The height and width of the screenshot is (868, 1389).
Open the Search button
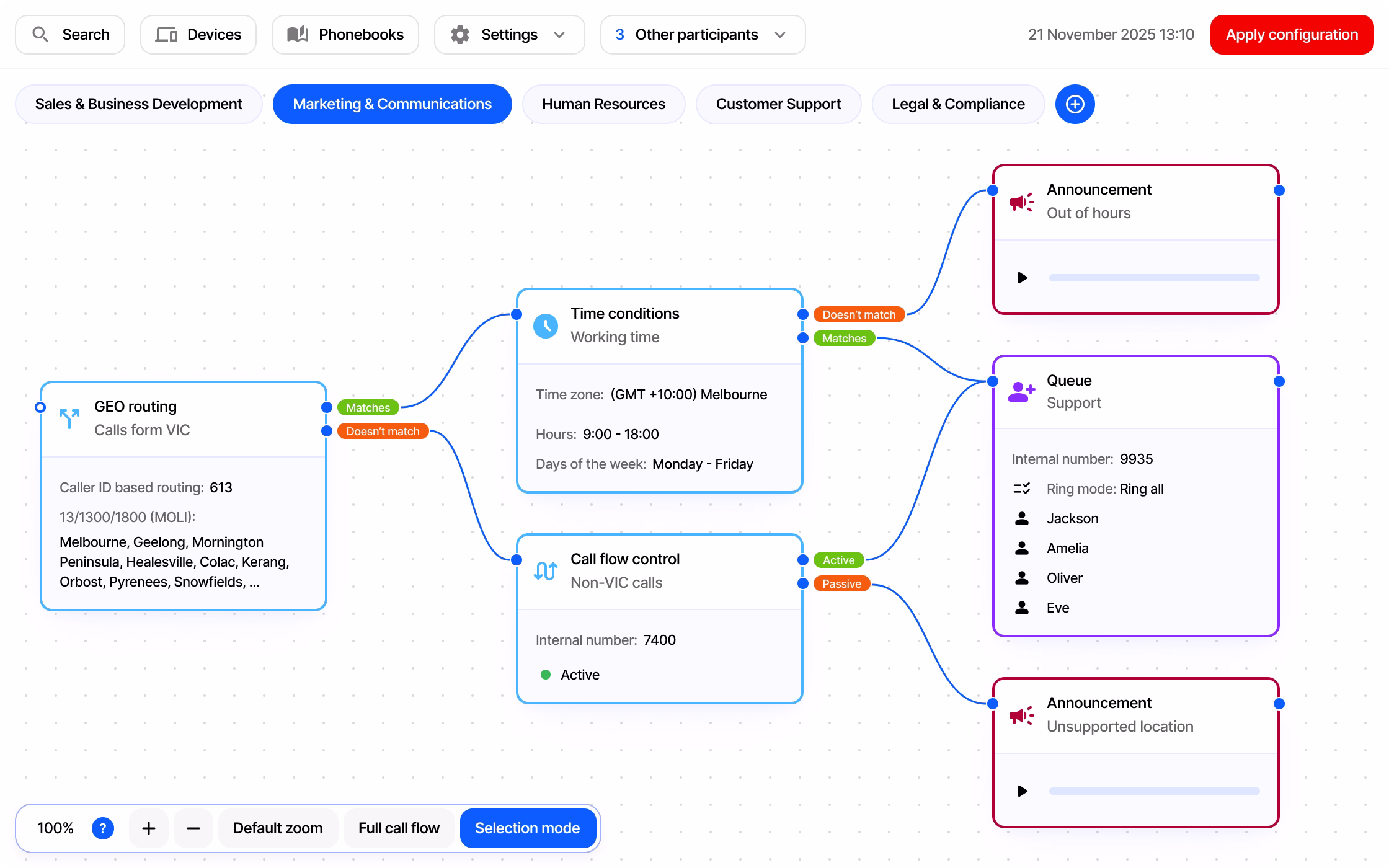(x=70, y=35)
